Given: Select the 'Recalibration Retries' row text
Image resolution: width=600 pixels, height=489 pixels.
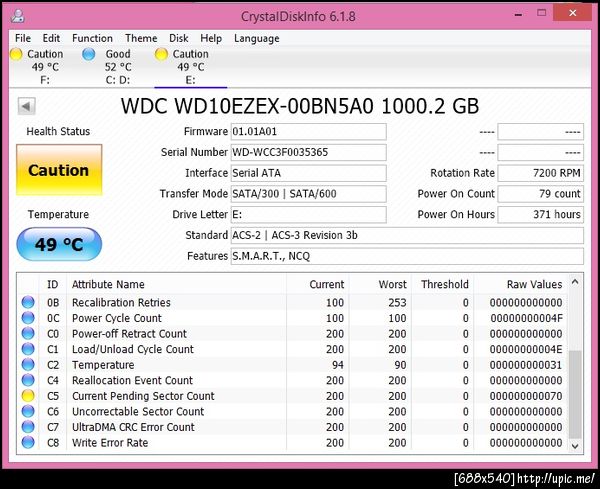Looking at the screenshot, I should 121,303.
